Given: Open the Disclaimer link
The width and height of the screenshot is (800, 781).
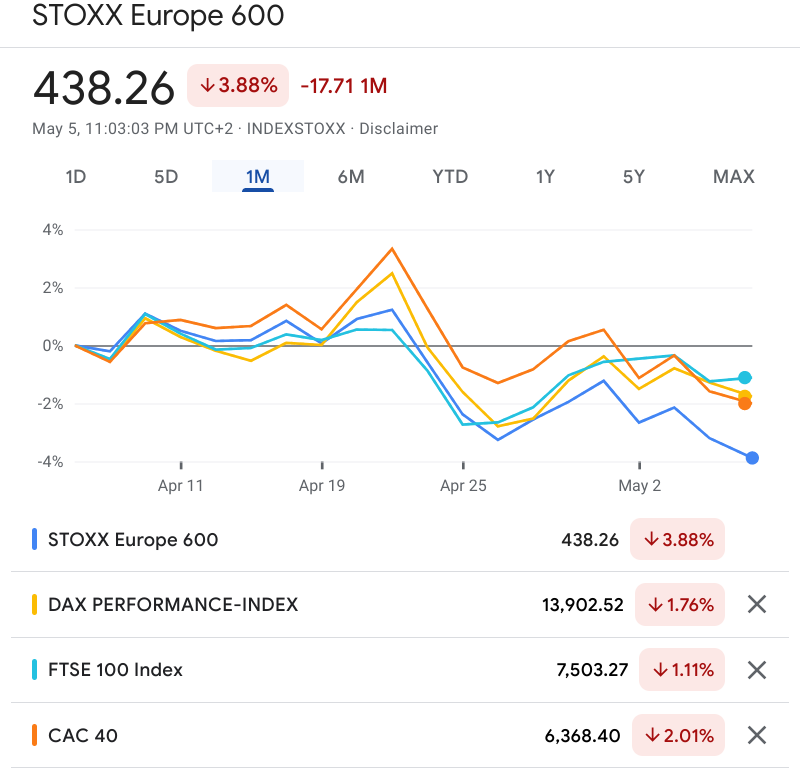Looking at the screenshot, I should tap(398, 129).
